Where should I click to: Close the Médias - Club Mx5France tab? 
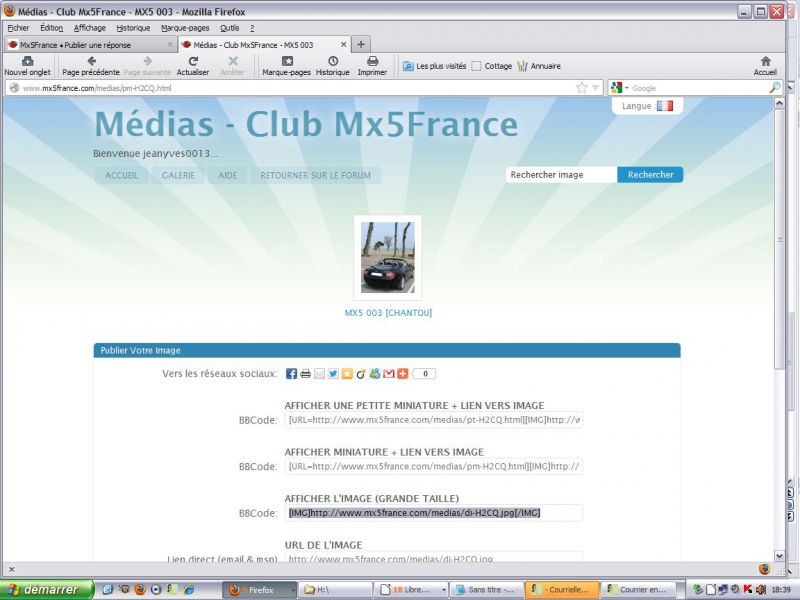tap(343, 45)
